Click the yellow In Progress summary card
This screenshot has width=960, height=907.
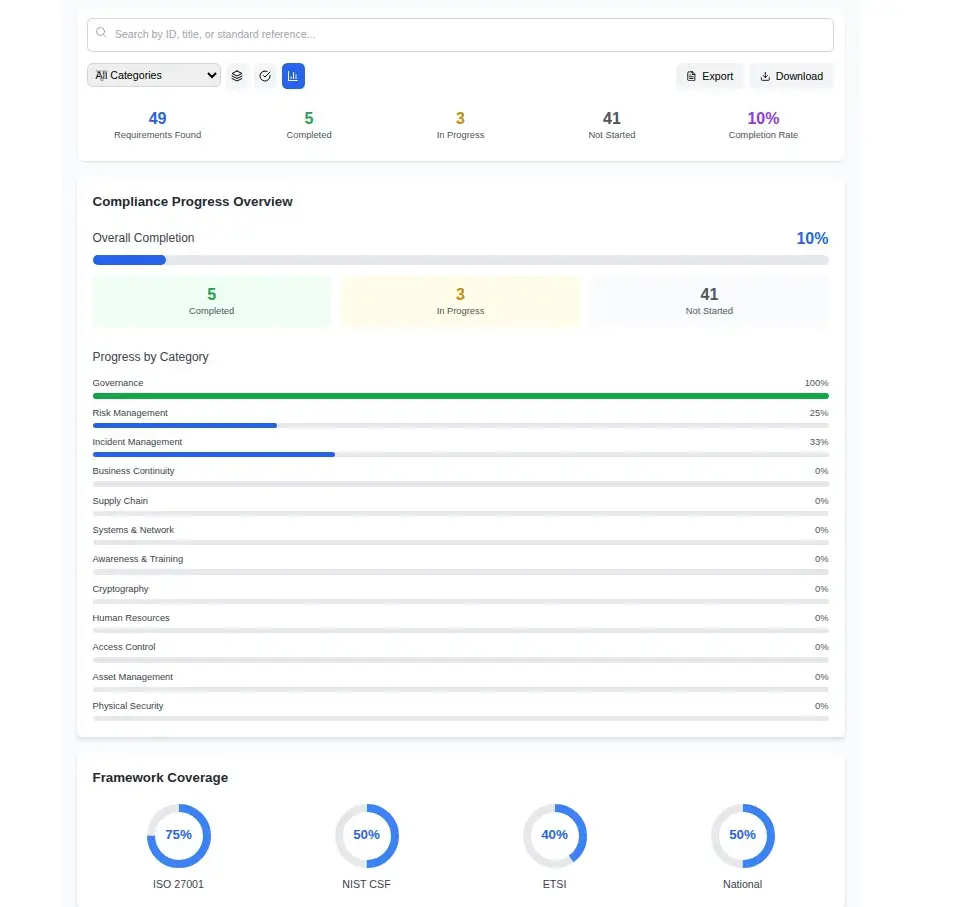tap(460, 301)
